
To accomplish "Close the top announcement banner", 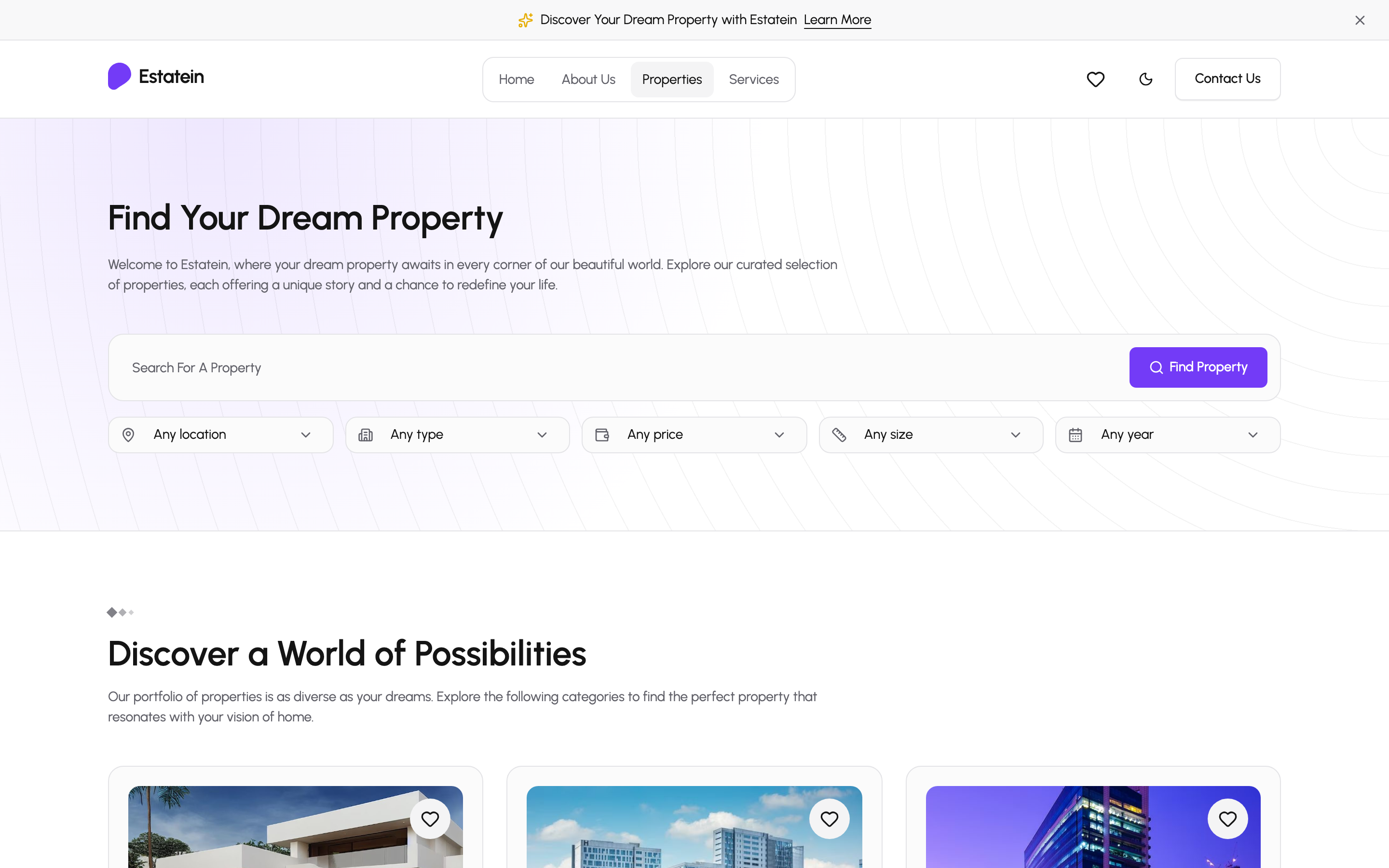I will (x=1360, y=20).
